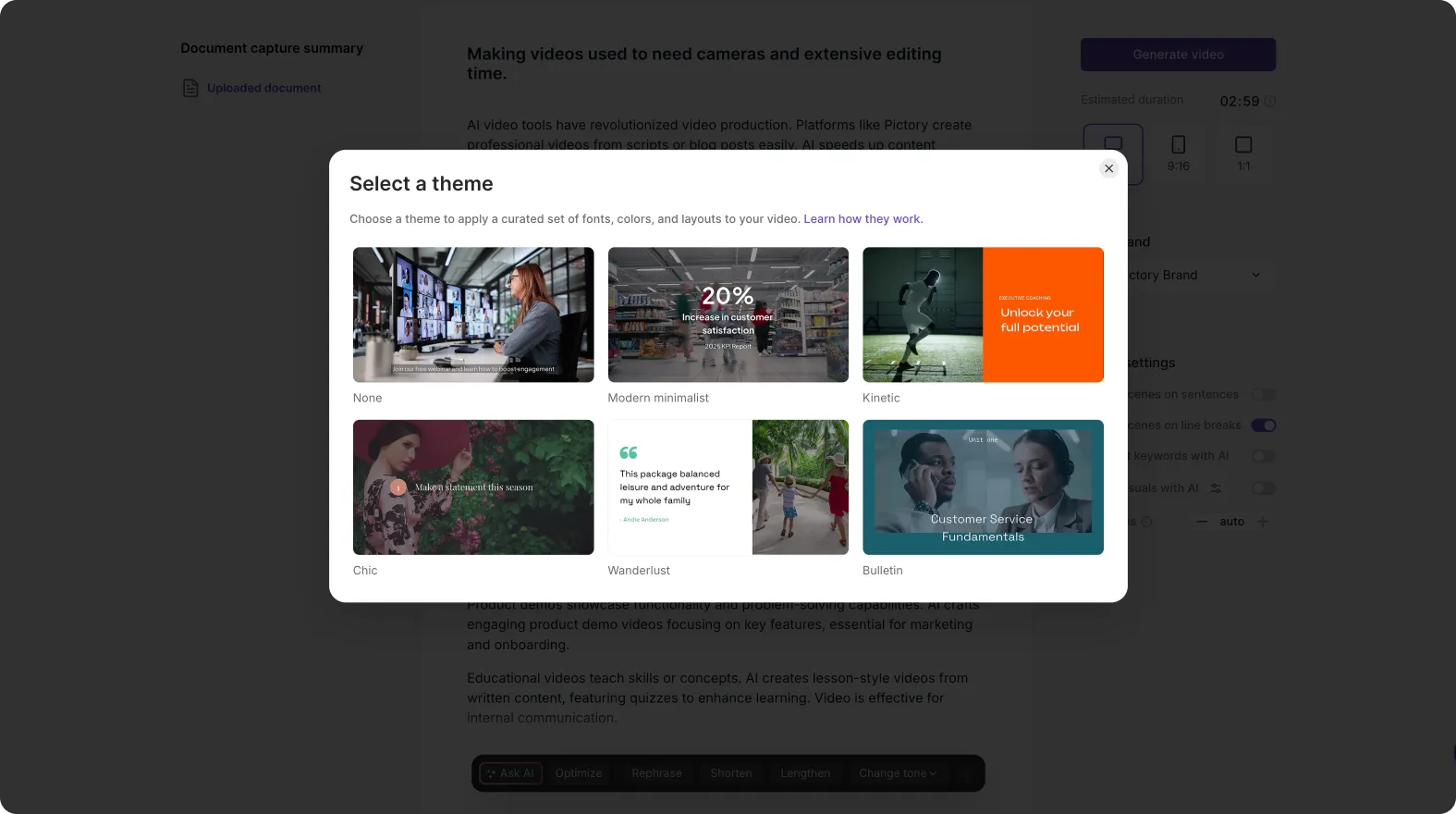Viewport: 1456px width, 814px height.
Task: Click Lengthen in the bottom toolbar
Action: coord(805,773)
